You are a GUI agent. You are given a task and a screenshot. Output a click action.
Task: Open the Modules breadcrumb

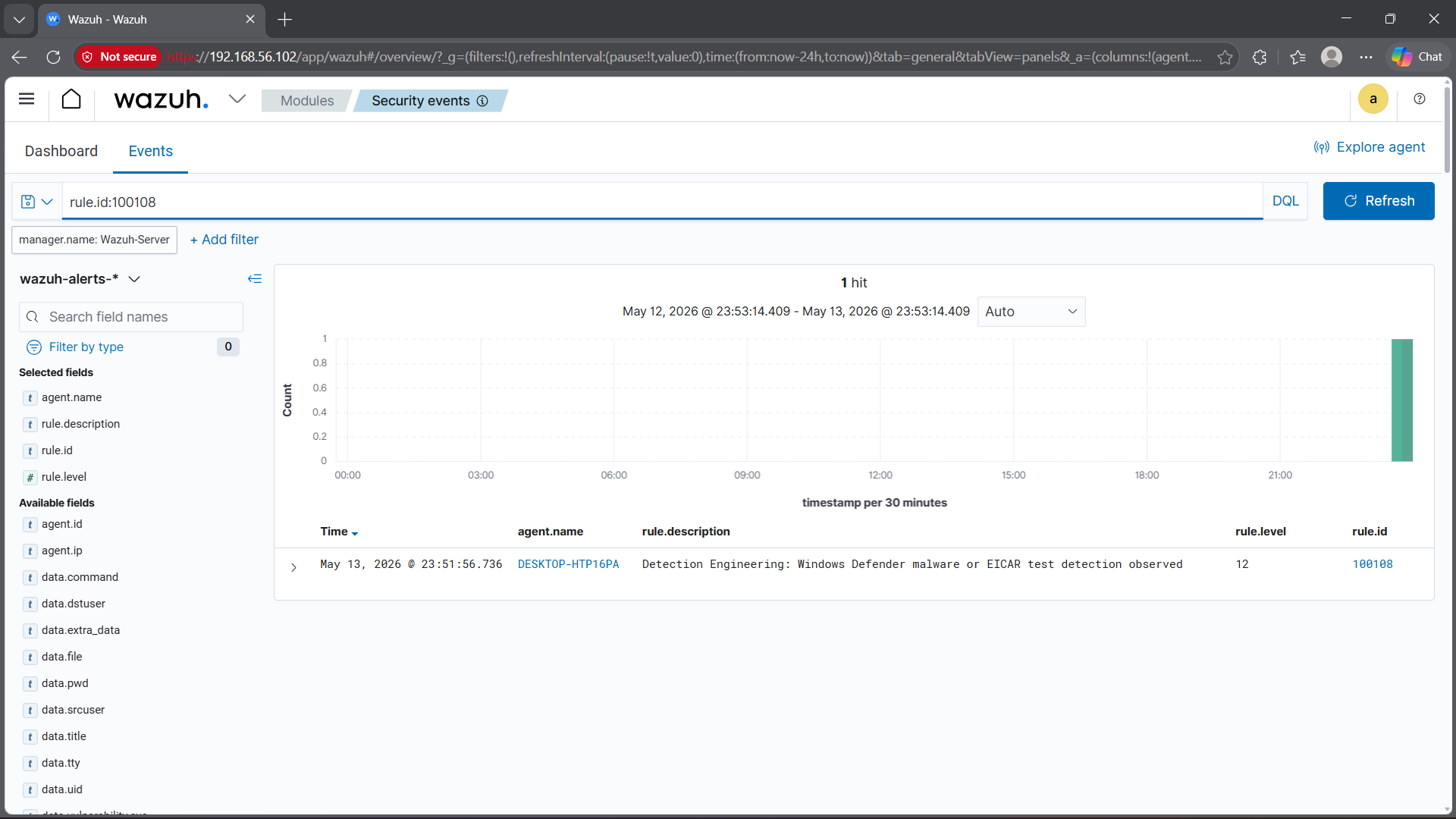[x=306, y=101]
